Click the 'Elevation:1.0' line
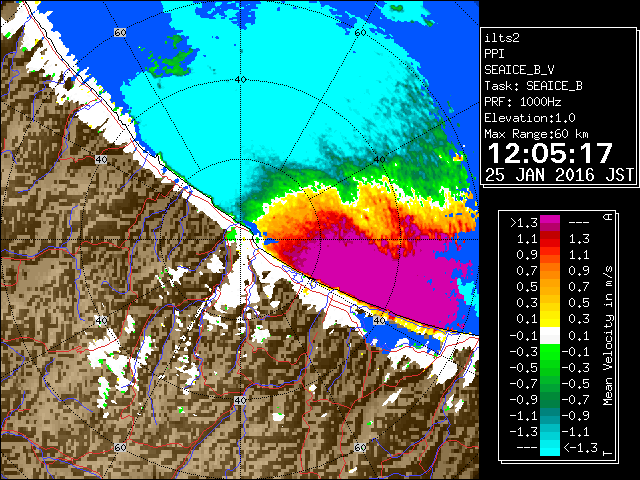Screen dimensions: 640x480 pyautogui.click(x=530, y=118)
